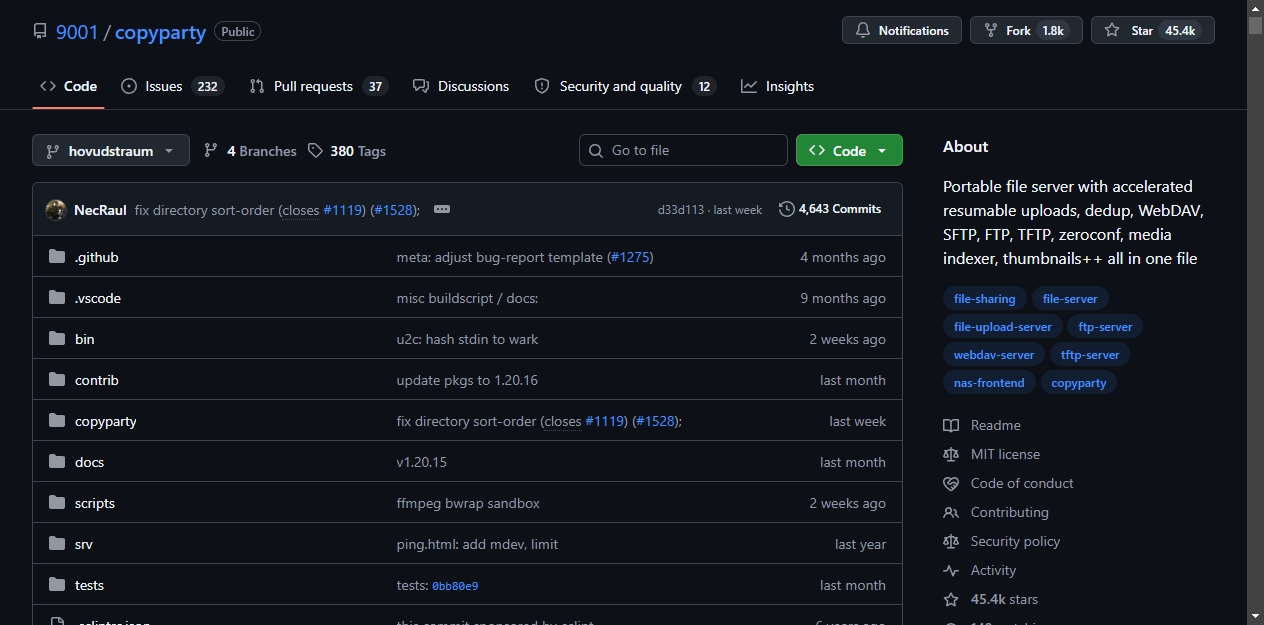Open the green Code dropdown button
Viewport: 1264px width, 625px height.
pyautogui.click(x=849, y=150)
